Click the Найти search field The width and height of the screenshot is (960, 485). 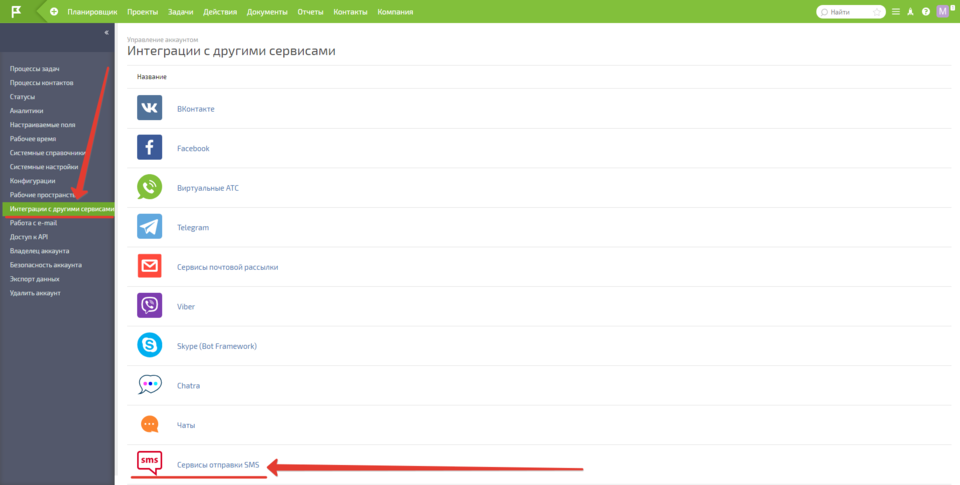(850, 12)
